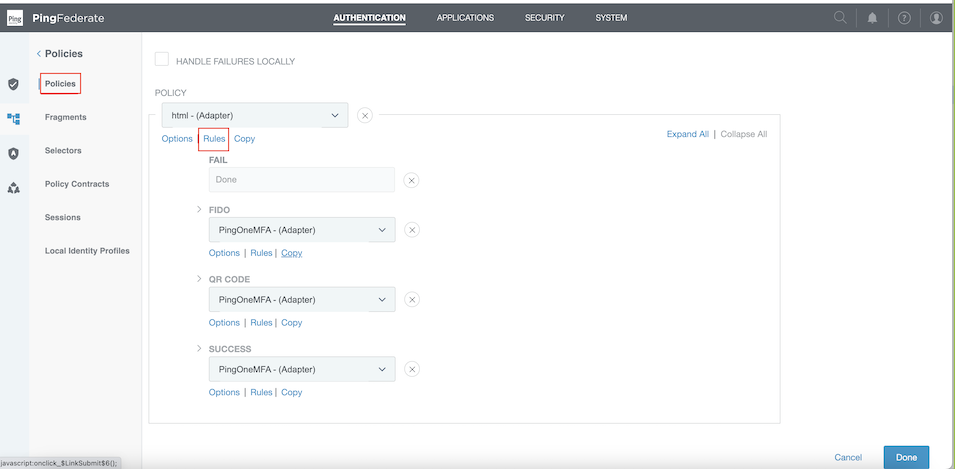This screenshot has width=955, height=469.
Task: Click Collapse All link
Action: [744, 134]
